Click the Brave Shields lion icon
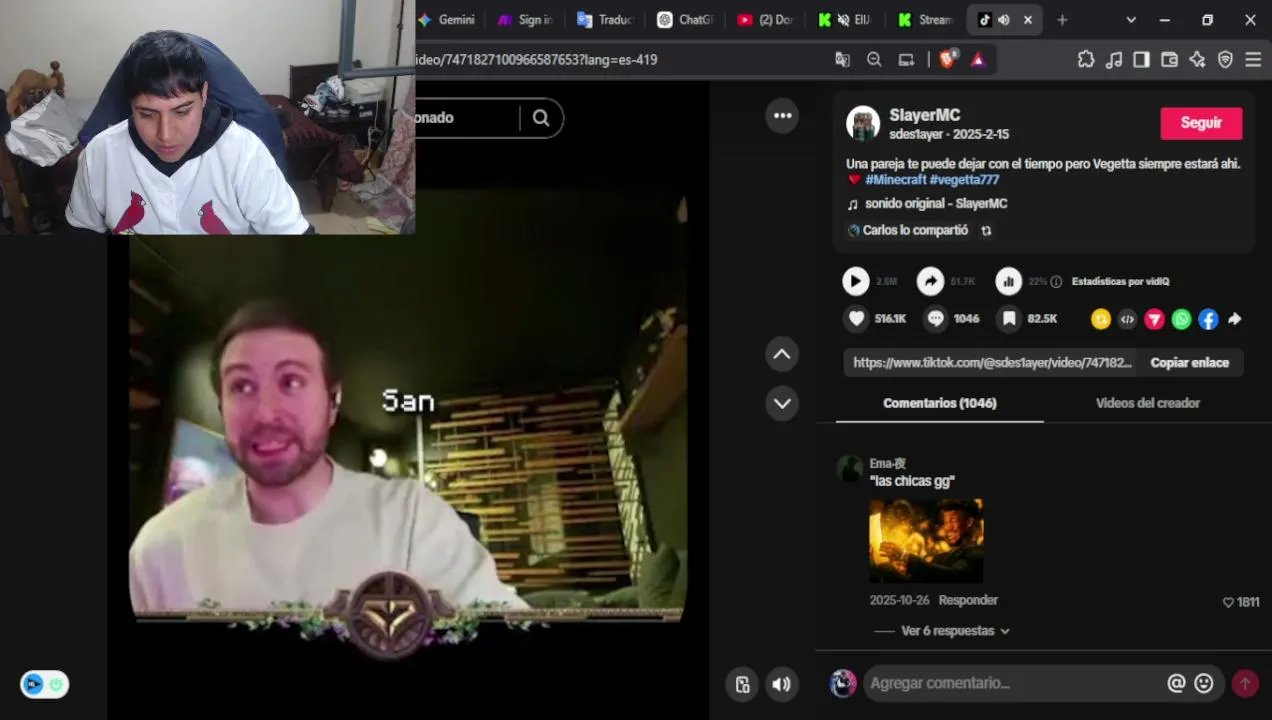The image size is (1272, 720). (x=947, y=59)
